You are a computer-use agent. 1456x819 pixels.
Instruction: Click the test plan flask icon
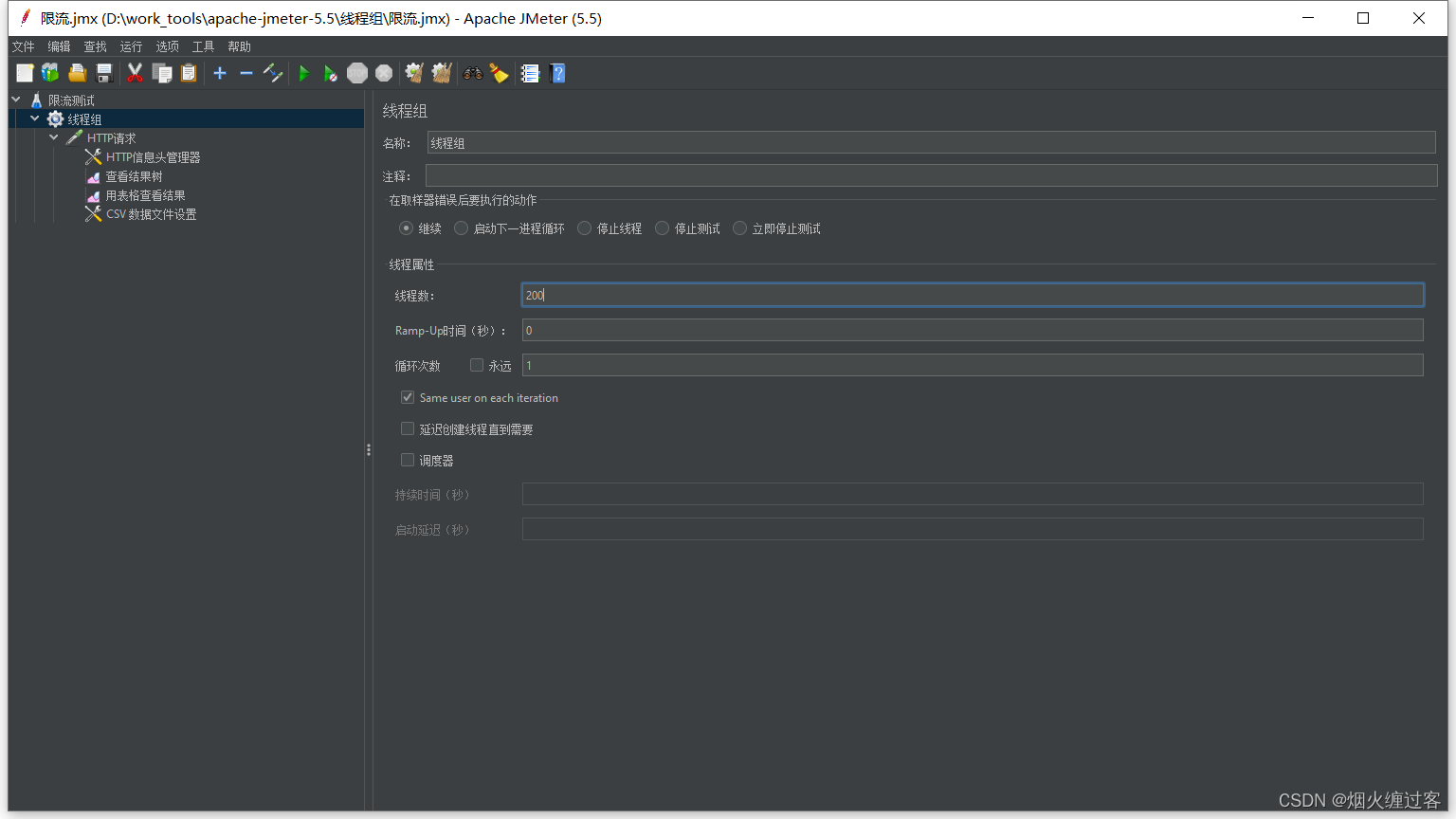click(x=37, y=100)
